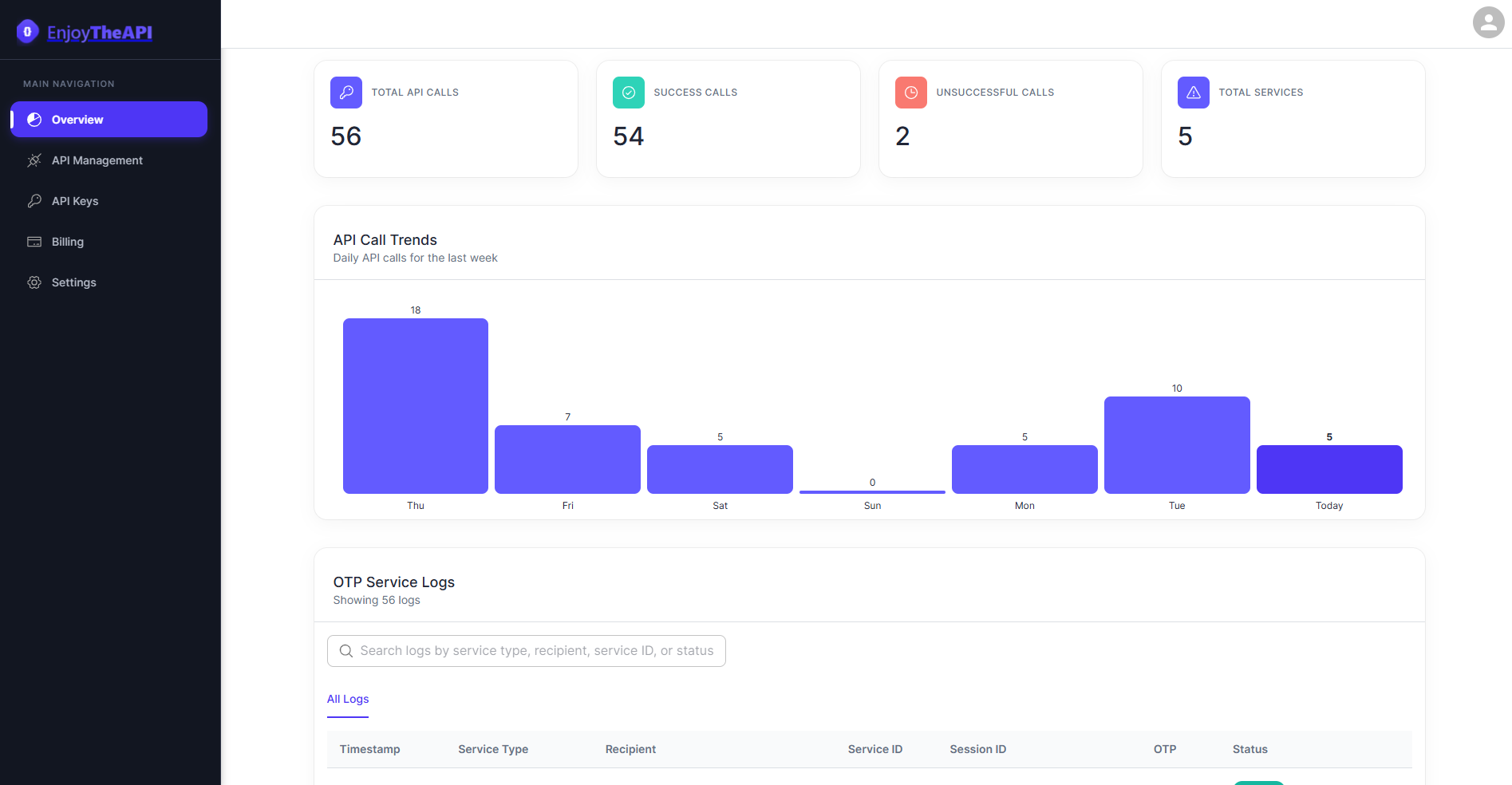Click the Success Calls checkmark icon
The image size is (1512, 785).
click(x=629, y=93)
